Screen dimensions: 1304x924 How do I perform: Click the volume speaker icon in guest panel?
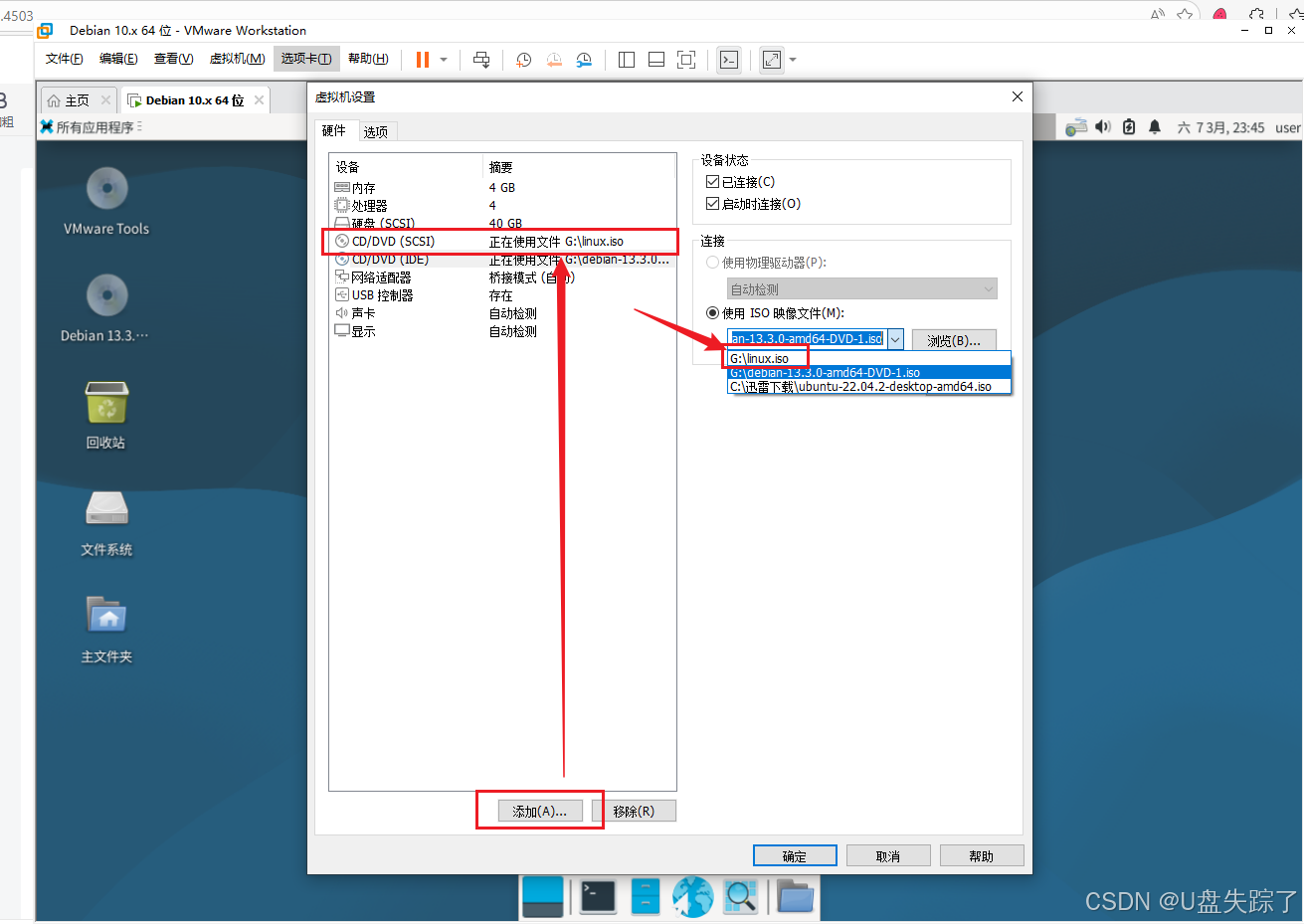tap(1102, 127)
